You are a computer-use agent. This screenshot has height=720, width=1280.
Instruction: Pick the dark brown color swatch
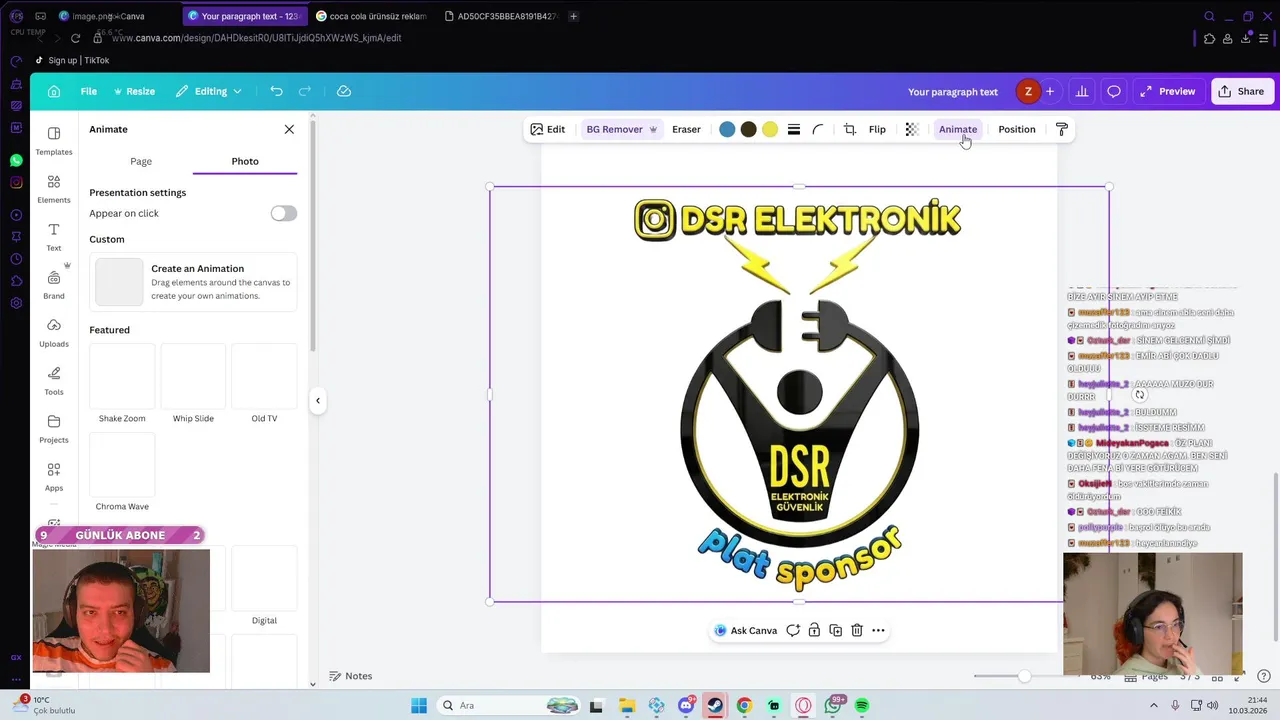click(x=748, y=129)
